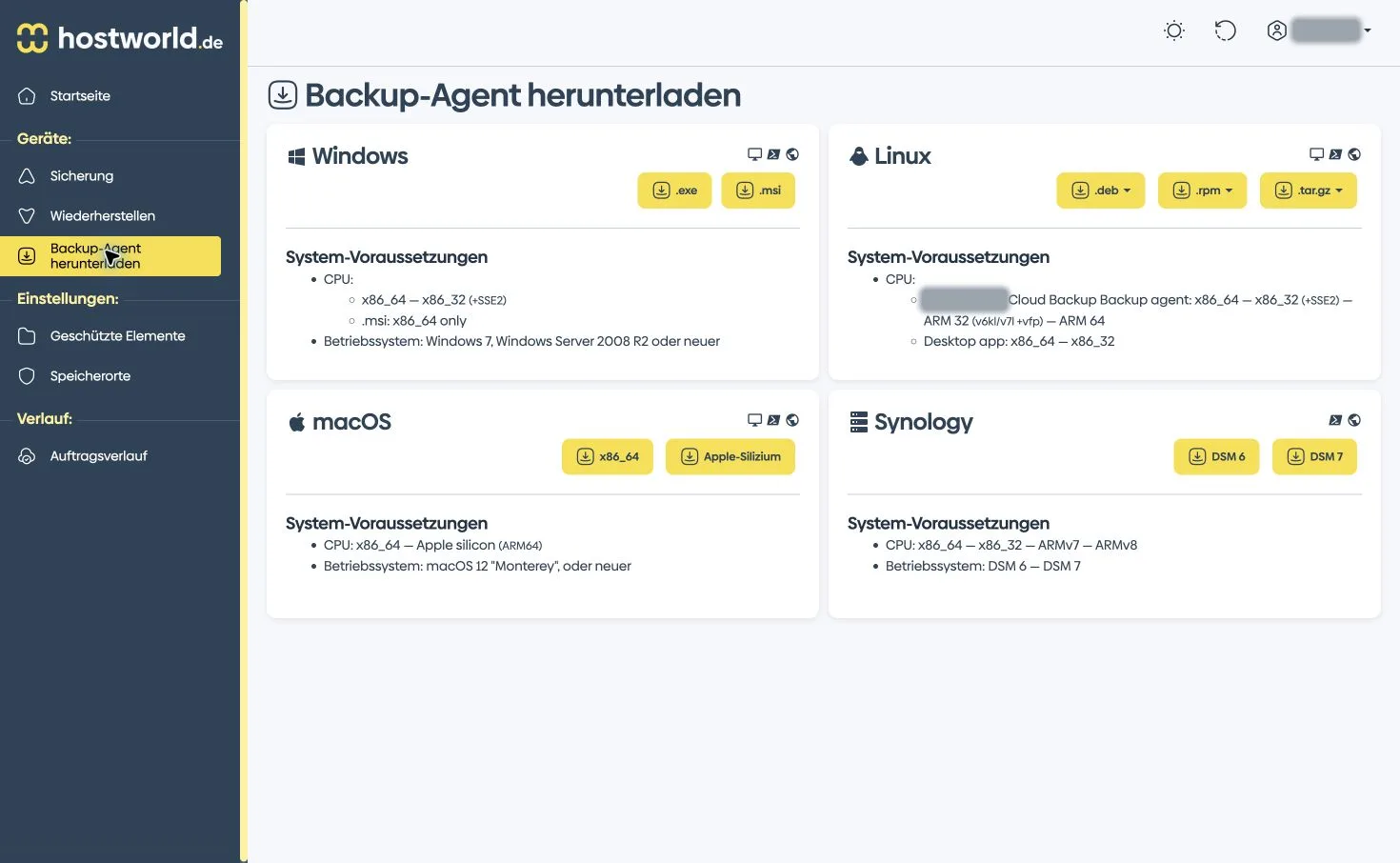This screenshot has height=863, width=1400.
Task: Open Backup-Agent herunterladen in the sidebar
Action: pyautogui.click(x=110, y=256)
